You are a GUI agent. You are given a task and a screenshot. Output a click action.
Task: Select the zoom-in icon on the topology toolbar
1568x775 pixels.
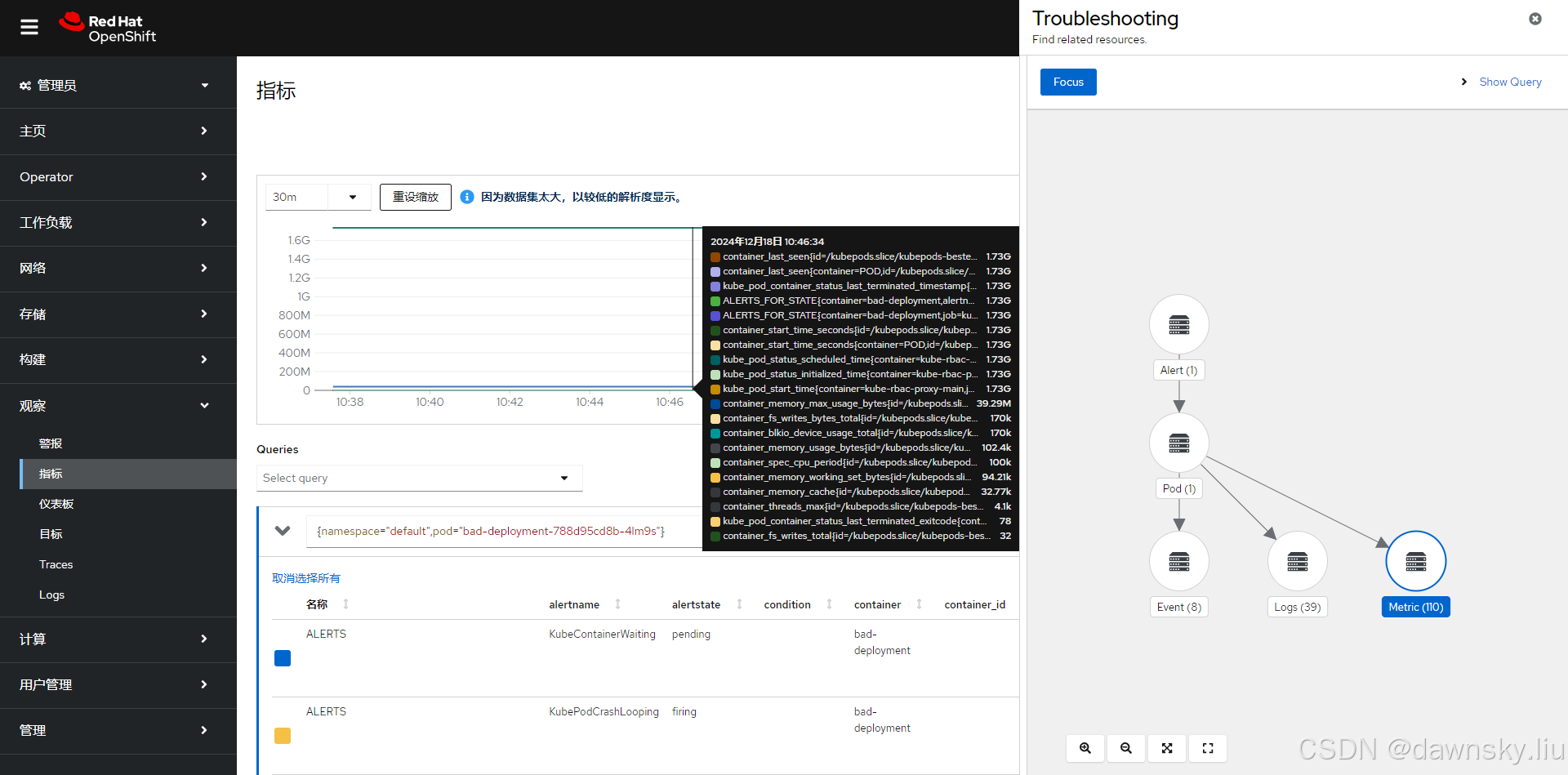(1085, 748)
